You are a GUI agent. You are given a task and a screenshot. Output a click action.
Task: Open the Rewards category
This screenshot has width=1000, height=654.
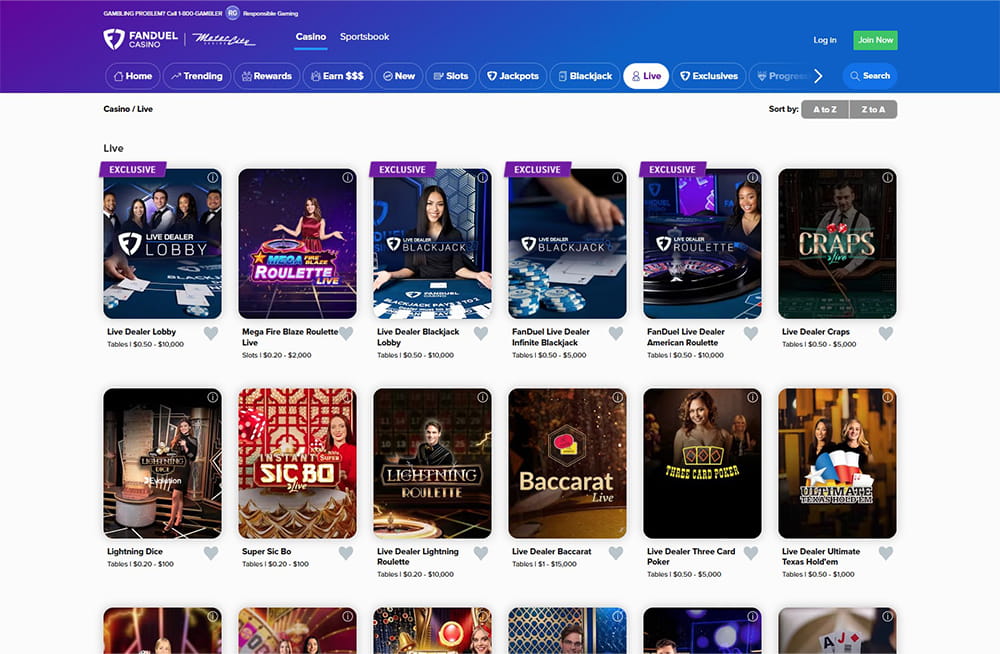tap(267, 76)
